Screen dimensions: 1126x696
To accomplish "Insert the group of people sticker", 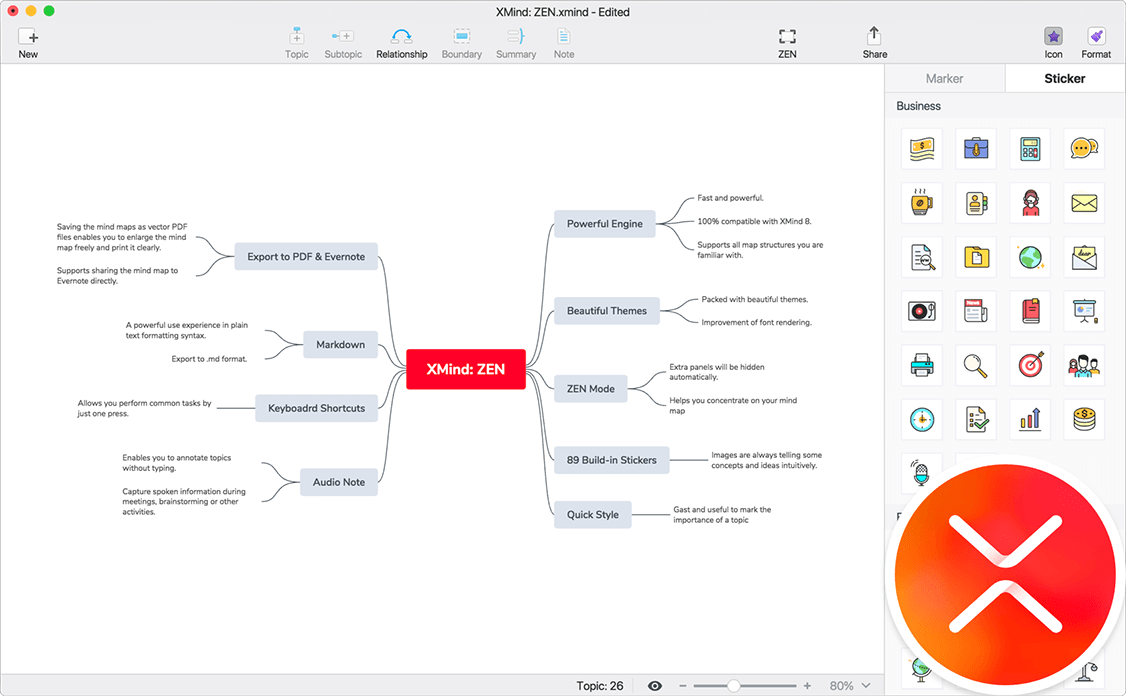I will [1084, 365].
